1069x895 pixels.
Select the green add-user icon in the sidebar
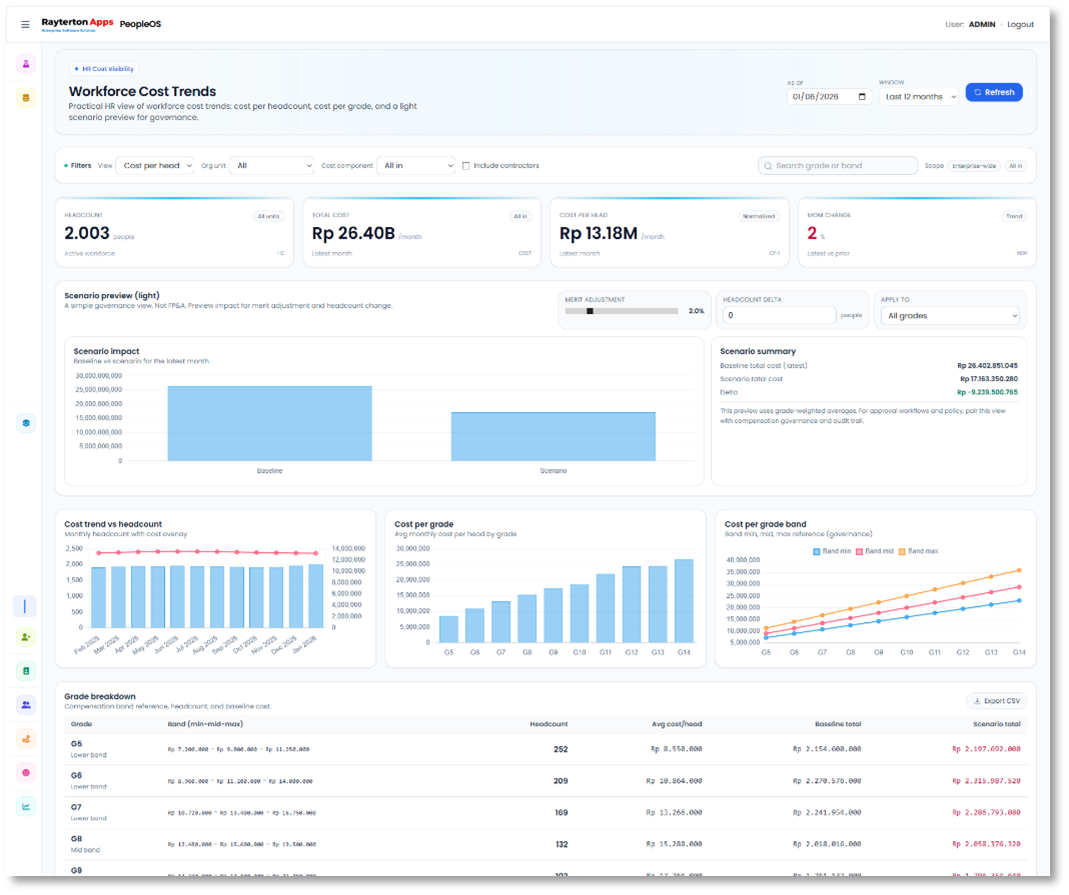point(25,637)
